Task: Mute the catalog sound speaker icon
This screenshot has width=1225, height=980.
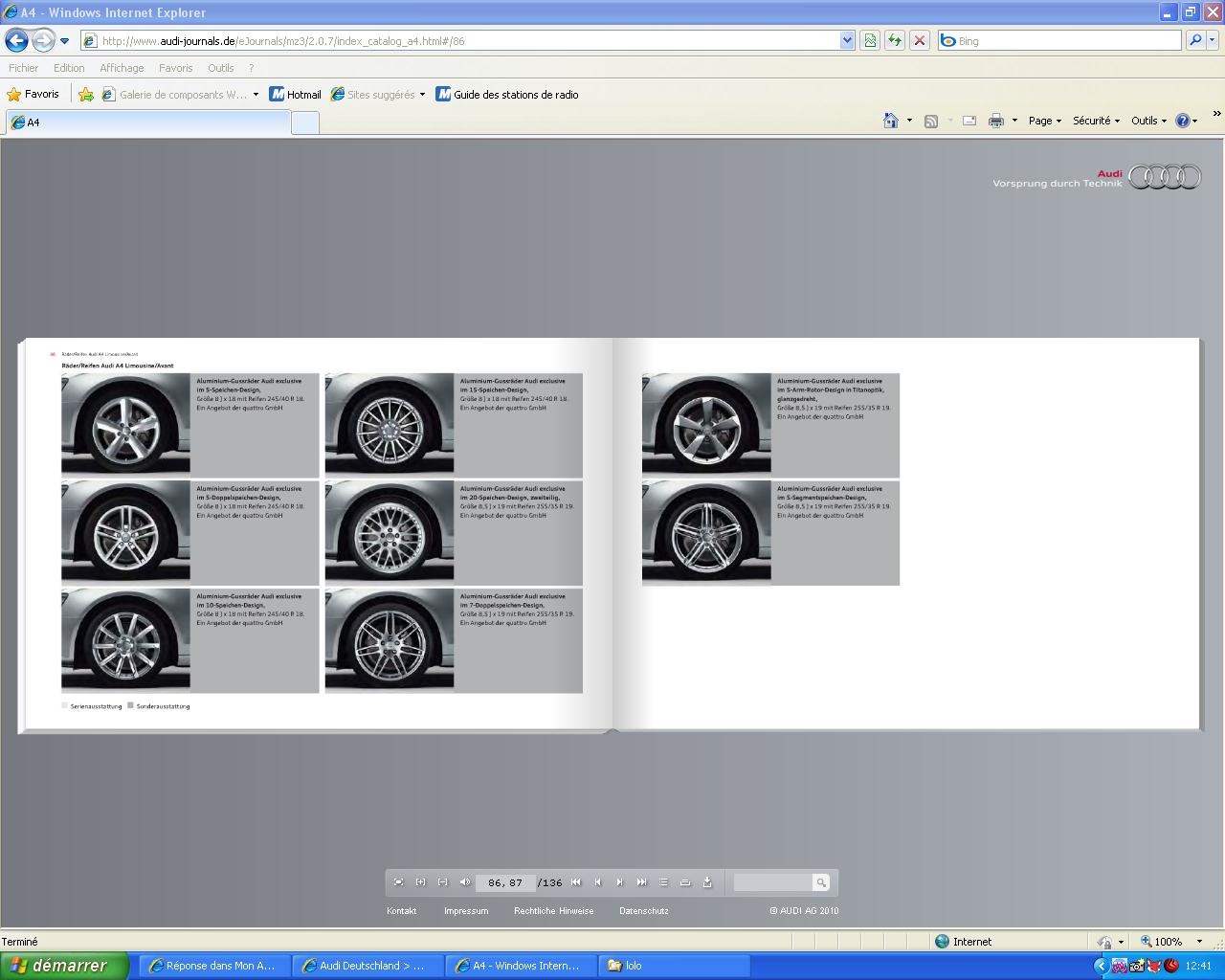Action: coord(465,882)
